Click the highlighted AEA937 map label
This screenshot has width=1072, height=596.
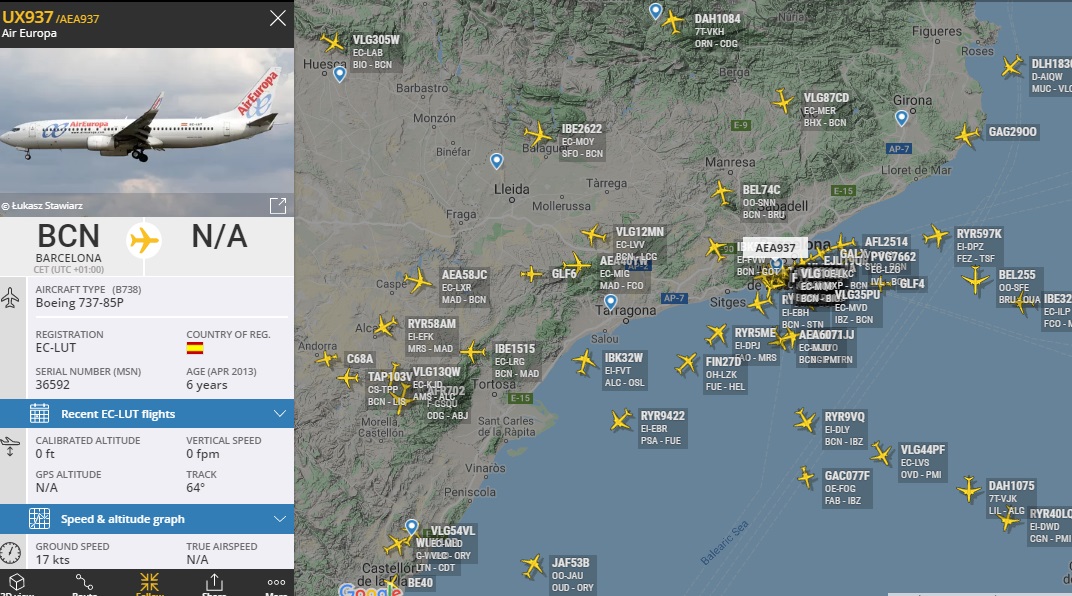(775, 247)
